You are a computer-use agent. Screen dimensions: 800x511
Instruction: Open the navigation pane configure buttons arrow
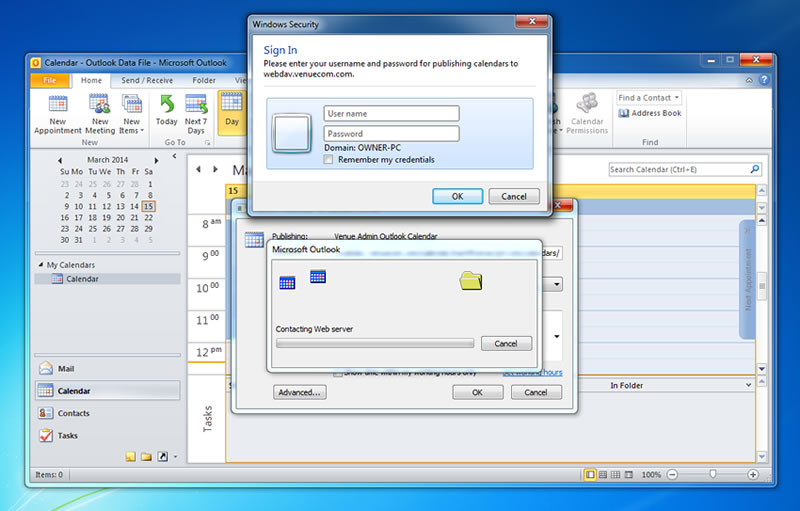point(176,456)
